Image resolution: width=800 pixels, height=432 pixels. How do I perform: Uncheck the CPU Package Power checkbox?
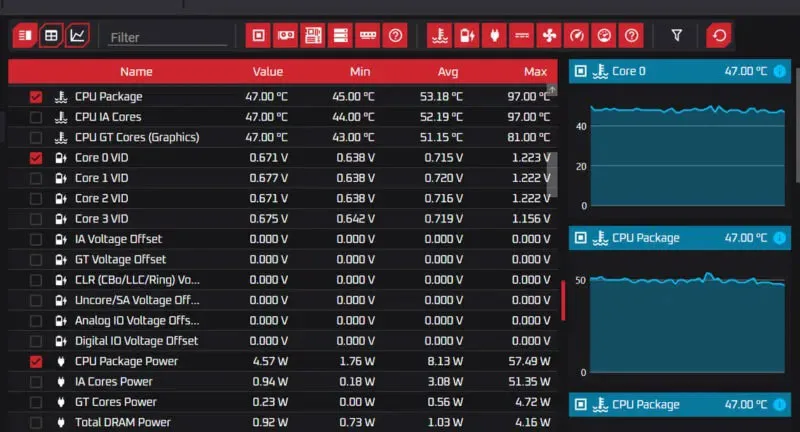36,361
